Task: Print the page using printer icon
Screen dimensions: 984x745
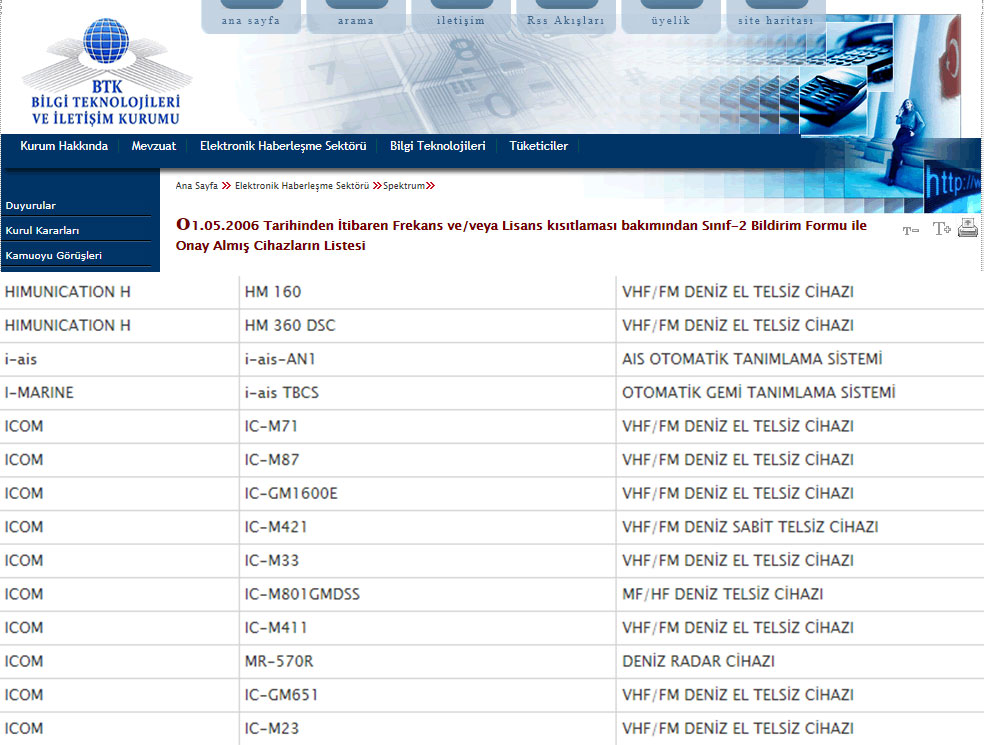Action: click(968, 228)
